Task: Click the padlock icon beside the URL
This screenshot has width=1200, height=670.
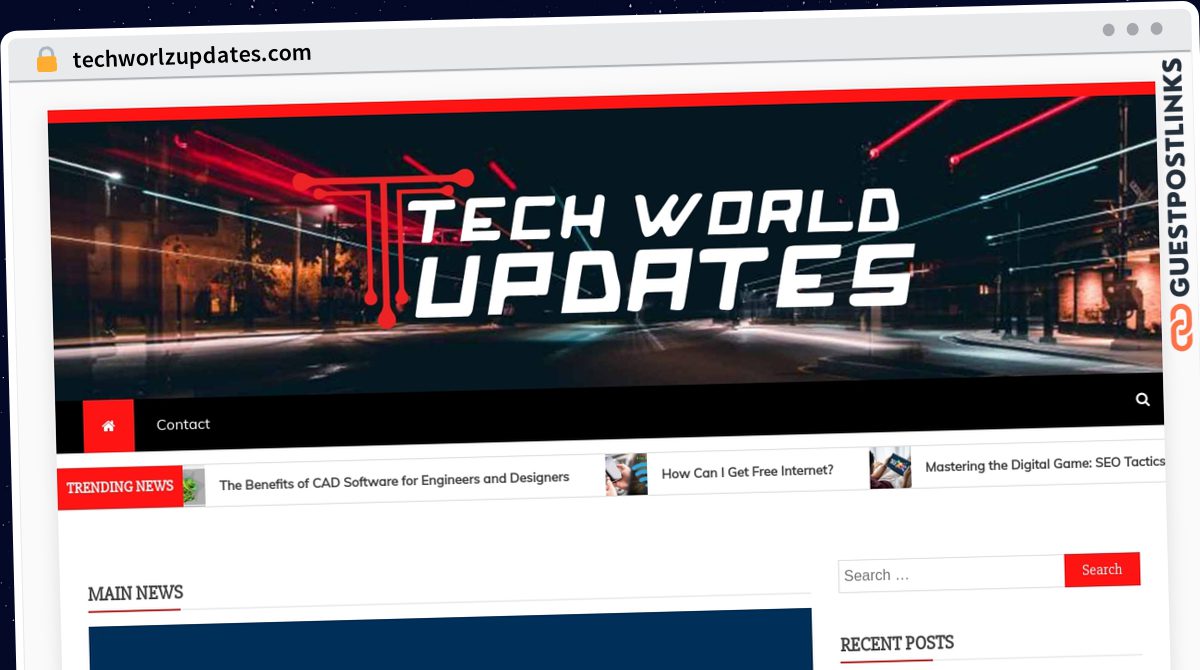Action: [47, 60]
